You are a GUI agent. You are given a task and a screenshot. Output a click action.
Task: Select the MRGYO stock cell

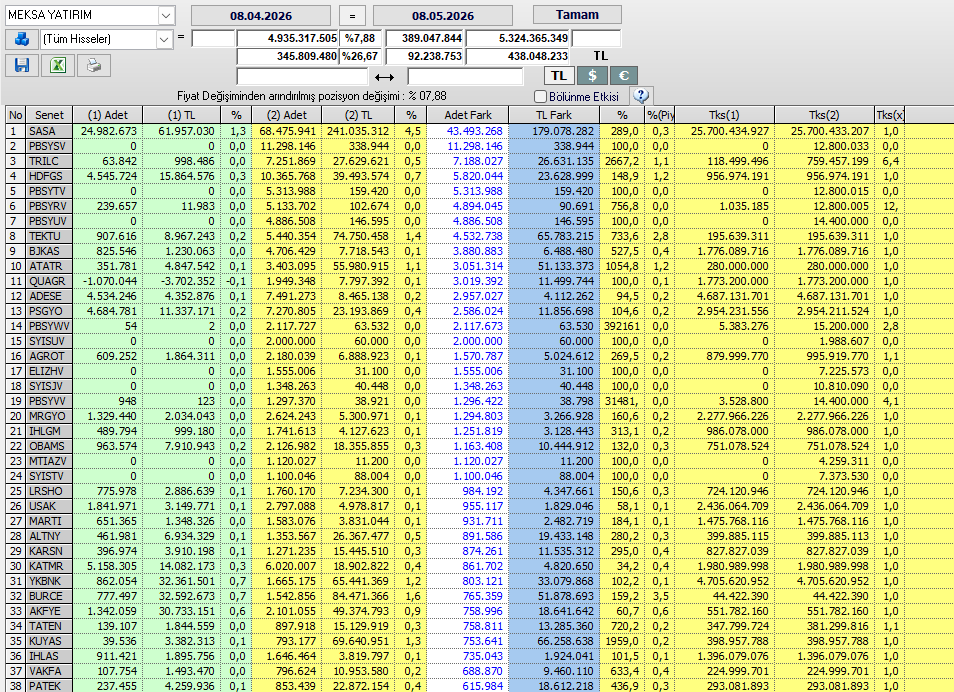49,416
